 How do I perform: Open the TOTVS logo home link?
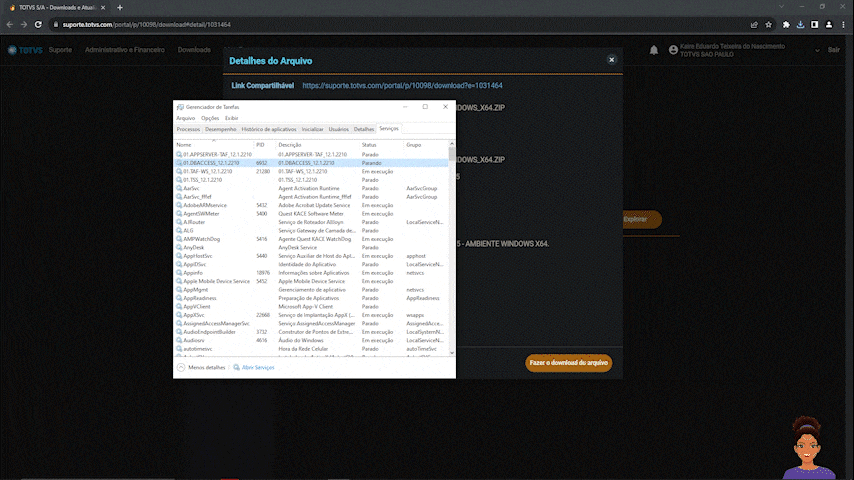[x=25, y=50]
